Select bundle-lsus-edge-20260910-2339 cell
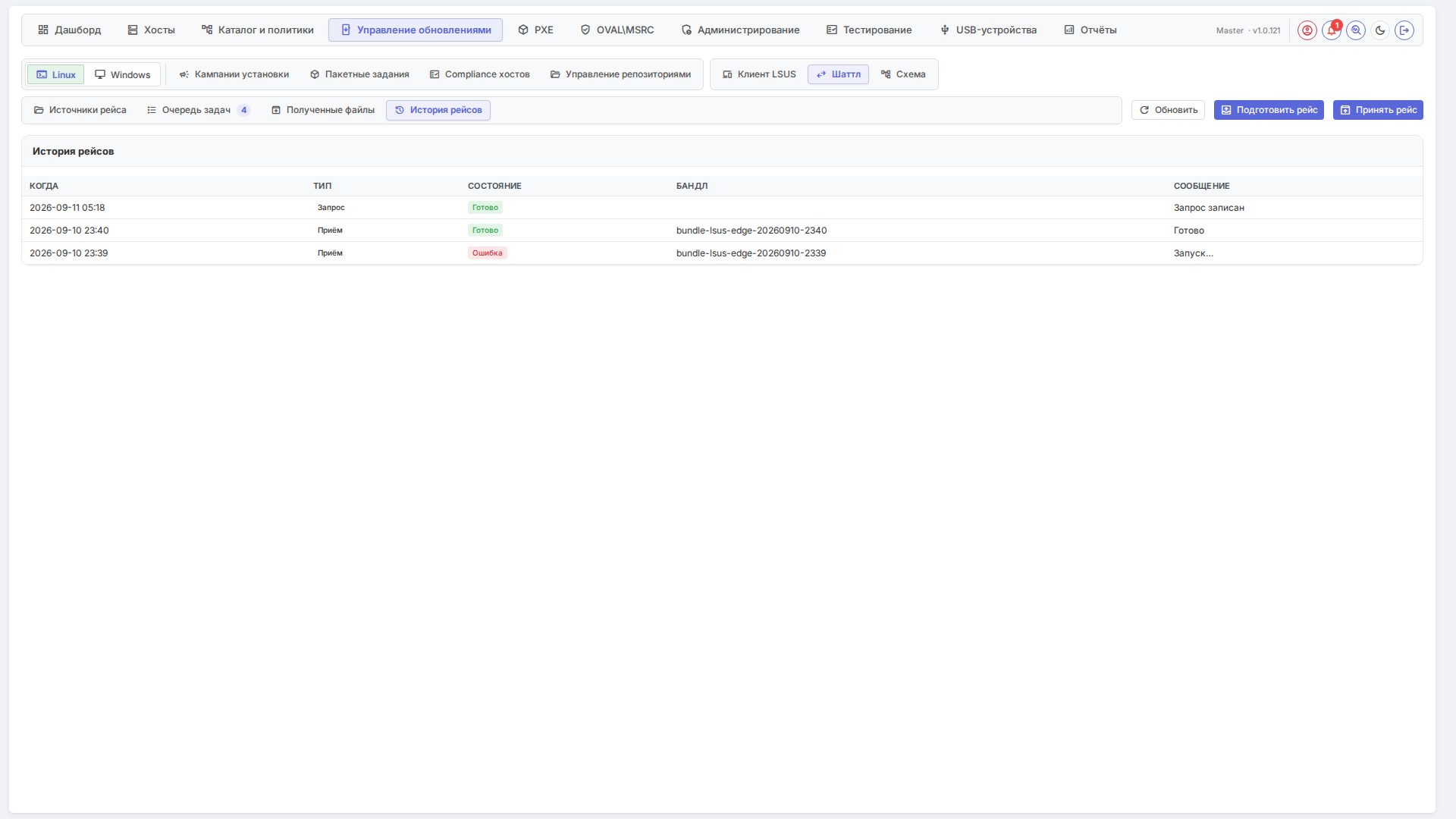This screenshot has height=819, width=1456. [751, 253]
